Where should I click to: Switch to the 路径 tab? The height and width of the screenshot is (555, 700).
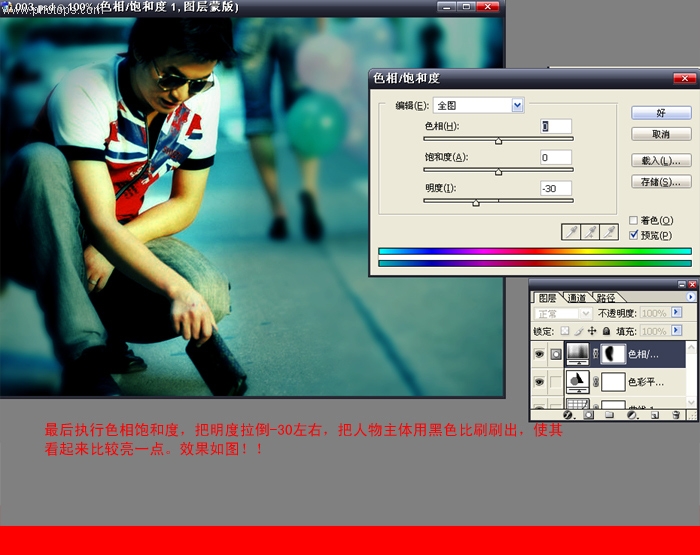605,298
